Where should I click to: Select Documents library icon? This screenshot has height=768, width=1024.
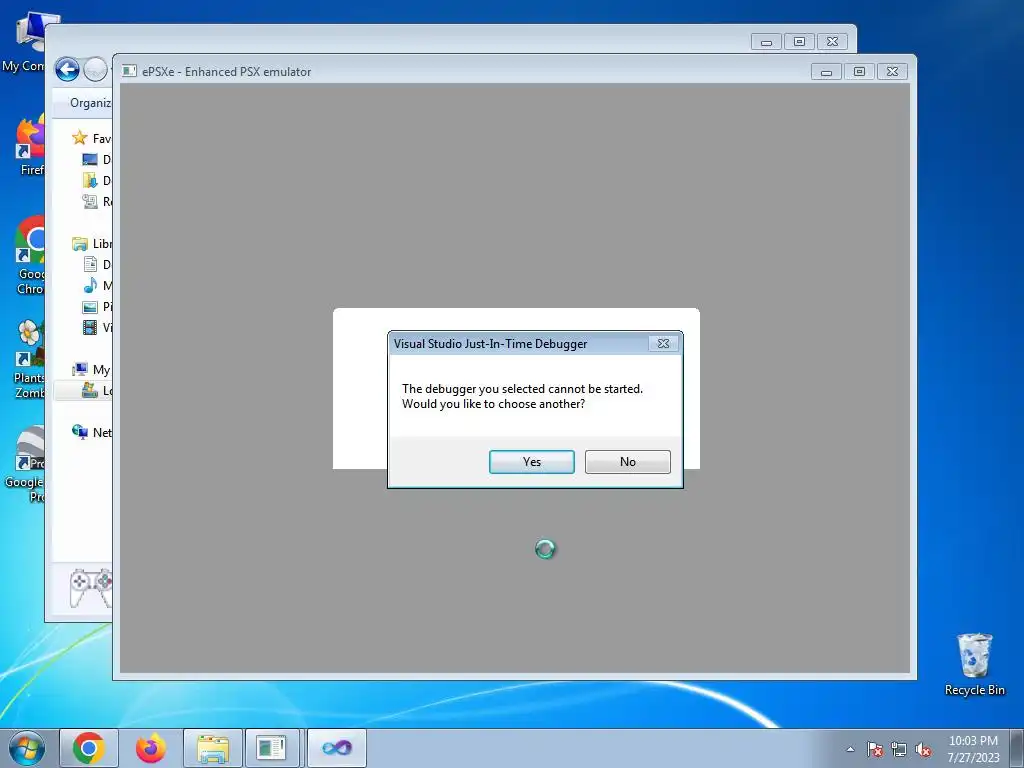(x=90, y=264)
